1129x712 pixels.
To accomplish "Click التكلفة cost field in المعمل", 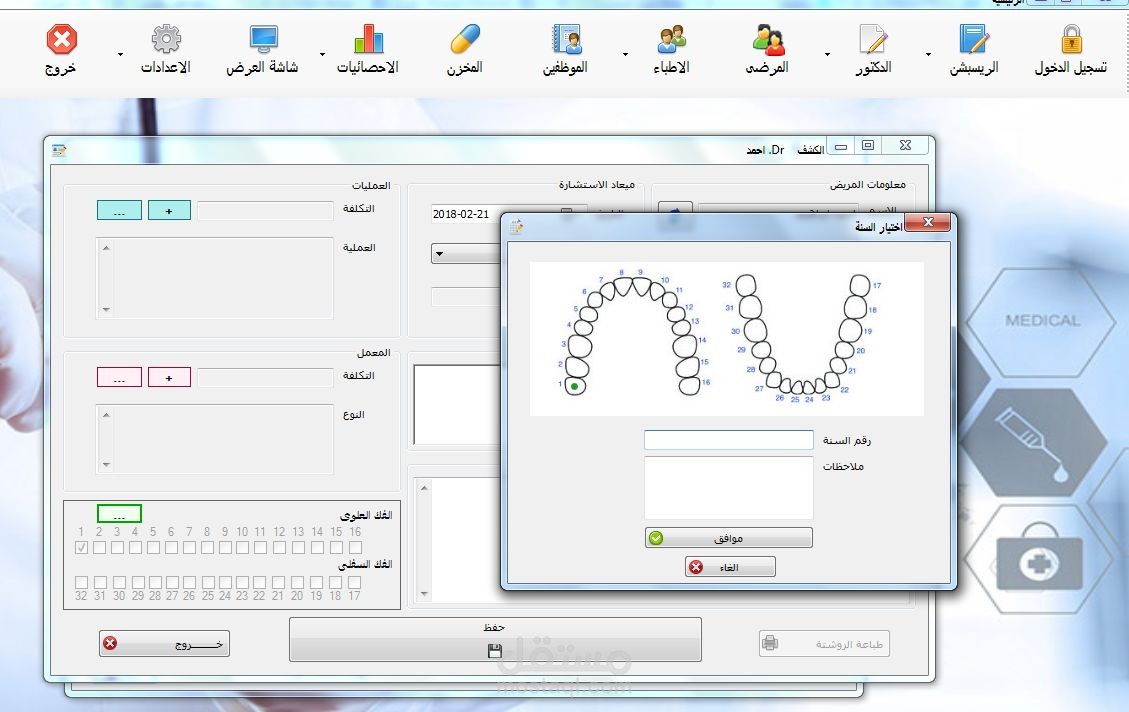I will (265, 377).
